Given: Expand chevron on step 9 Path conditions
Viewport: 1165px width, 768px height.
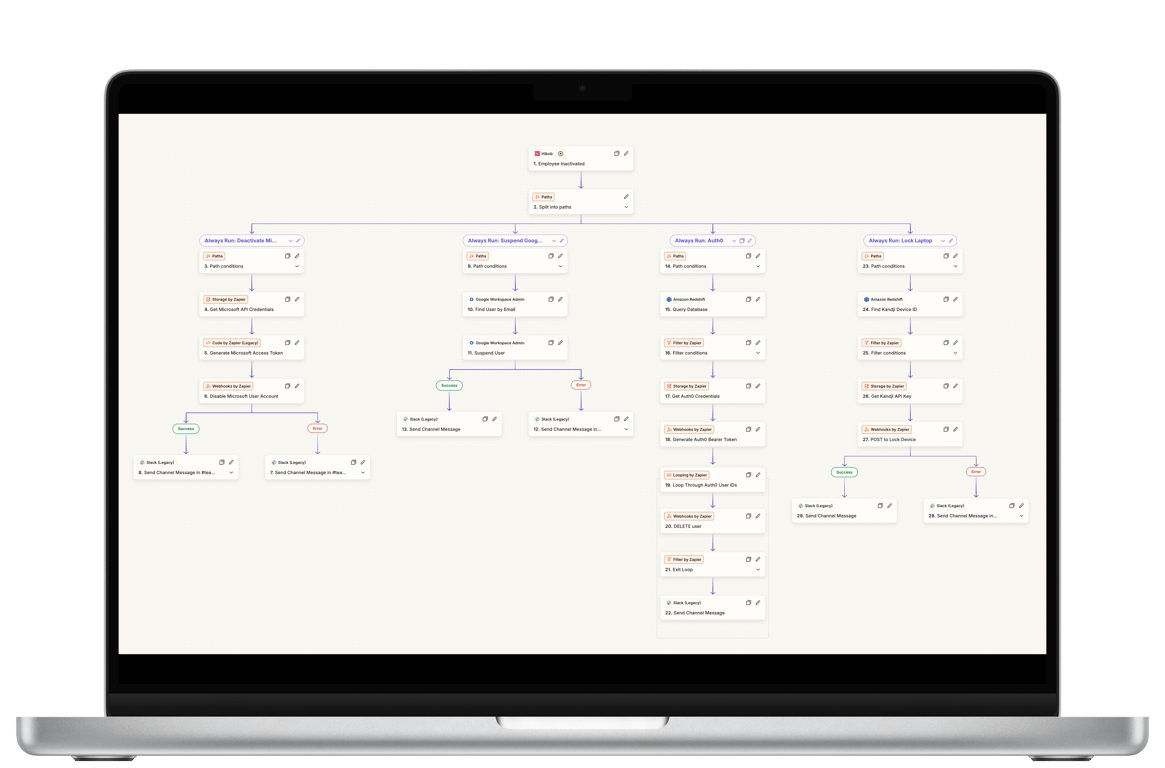Looking at the screenshot, I should pos(560,266).
